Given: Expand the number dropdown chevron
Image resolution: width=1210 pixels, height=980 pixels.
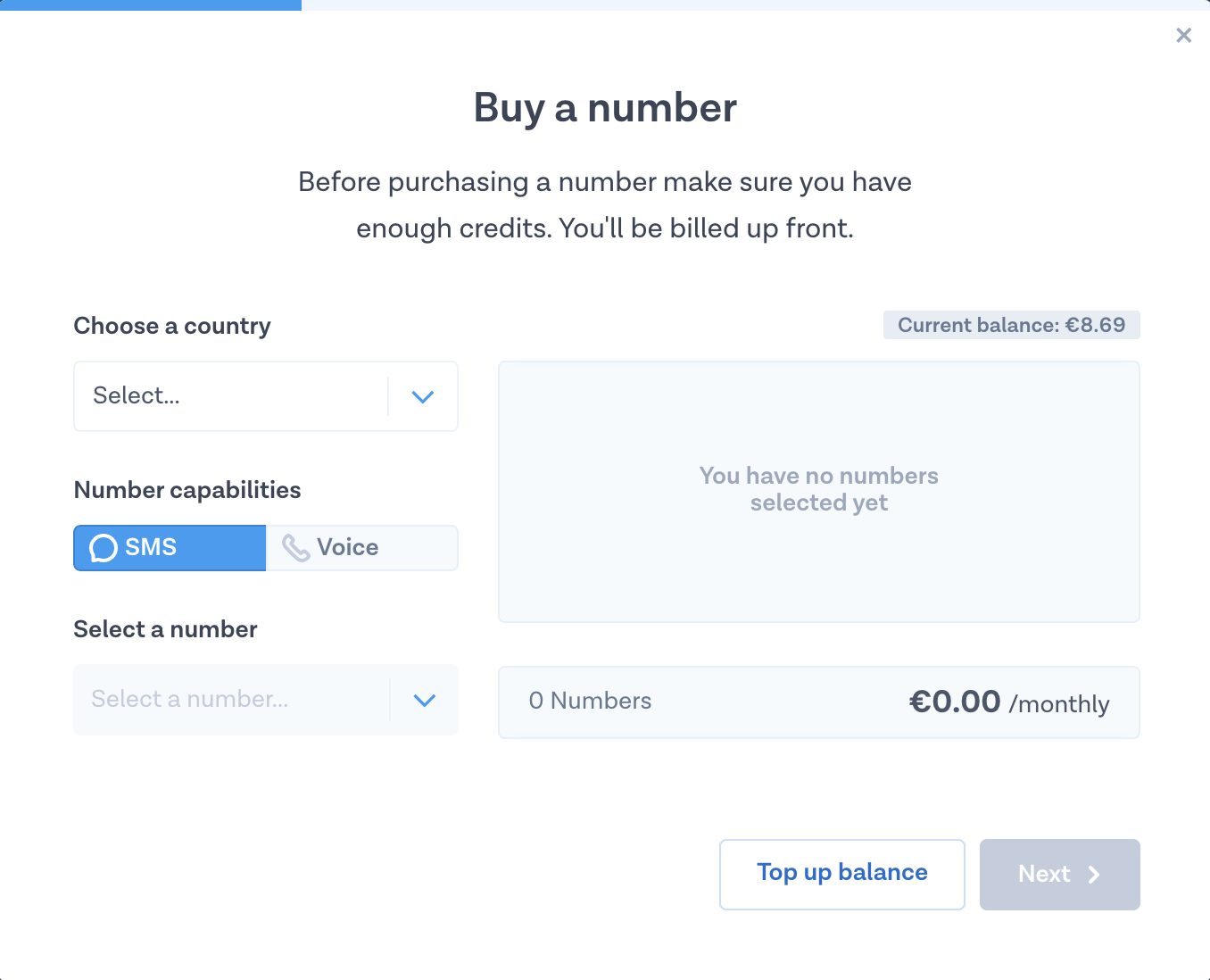Looking at the screenshot, I should 425,700.
